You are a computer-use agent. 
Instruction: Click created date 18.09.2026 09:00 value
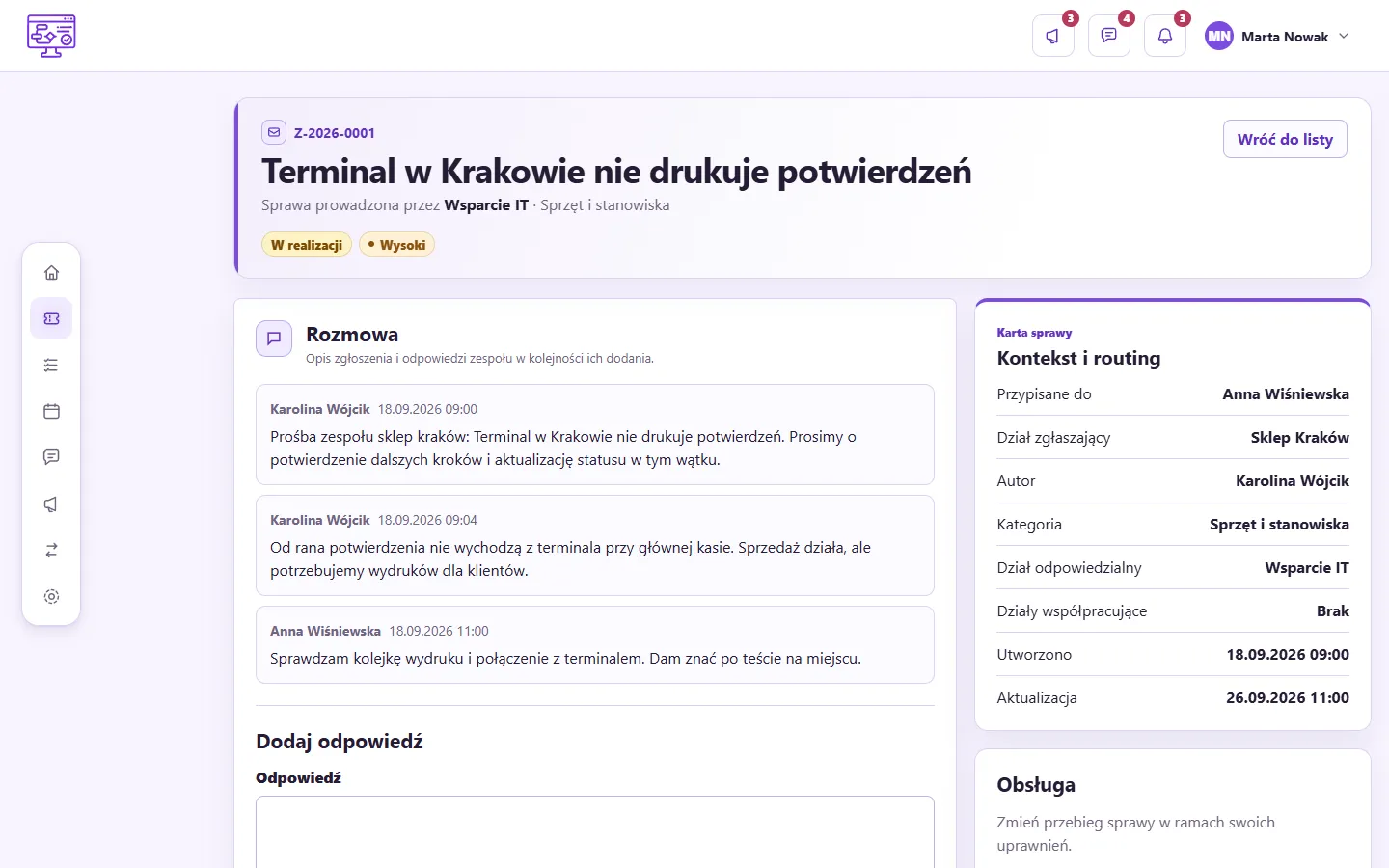coord(1288,654)
